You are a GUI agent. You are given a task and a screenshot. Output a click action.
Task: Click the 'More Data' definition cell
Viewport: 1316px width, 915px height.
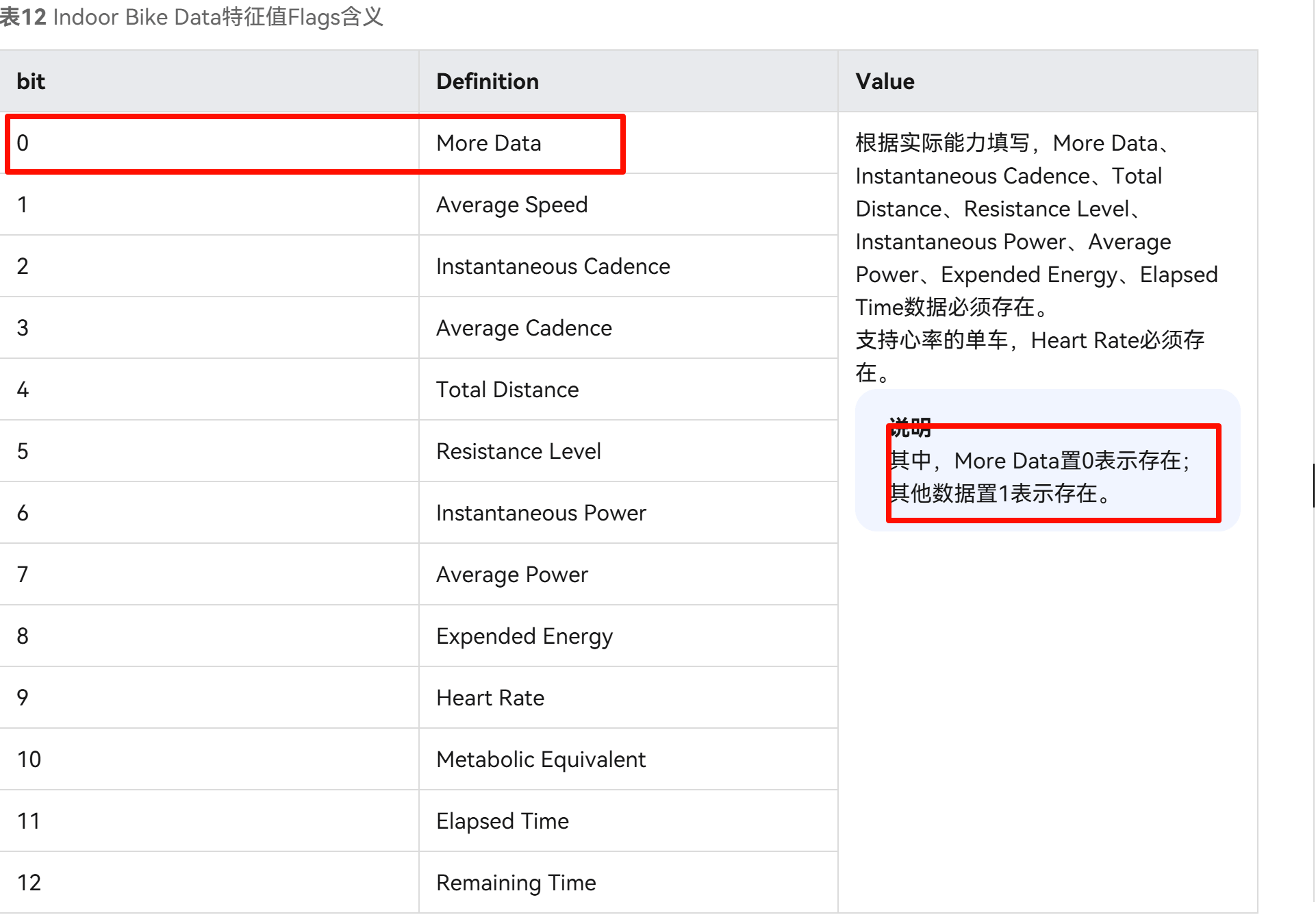point(489,143)
